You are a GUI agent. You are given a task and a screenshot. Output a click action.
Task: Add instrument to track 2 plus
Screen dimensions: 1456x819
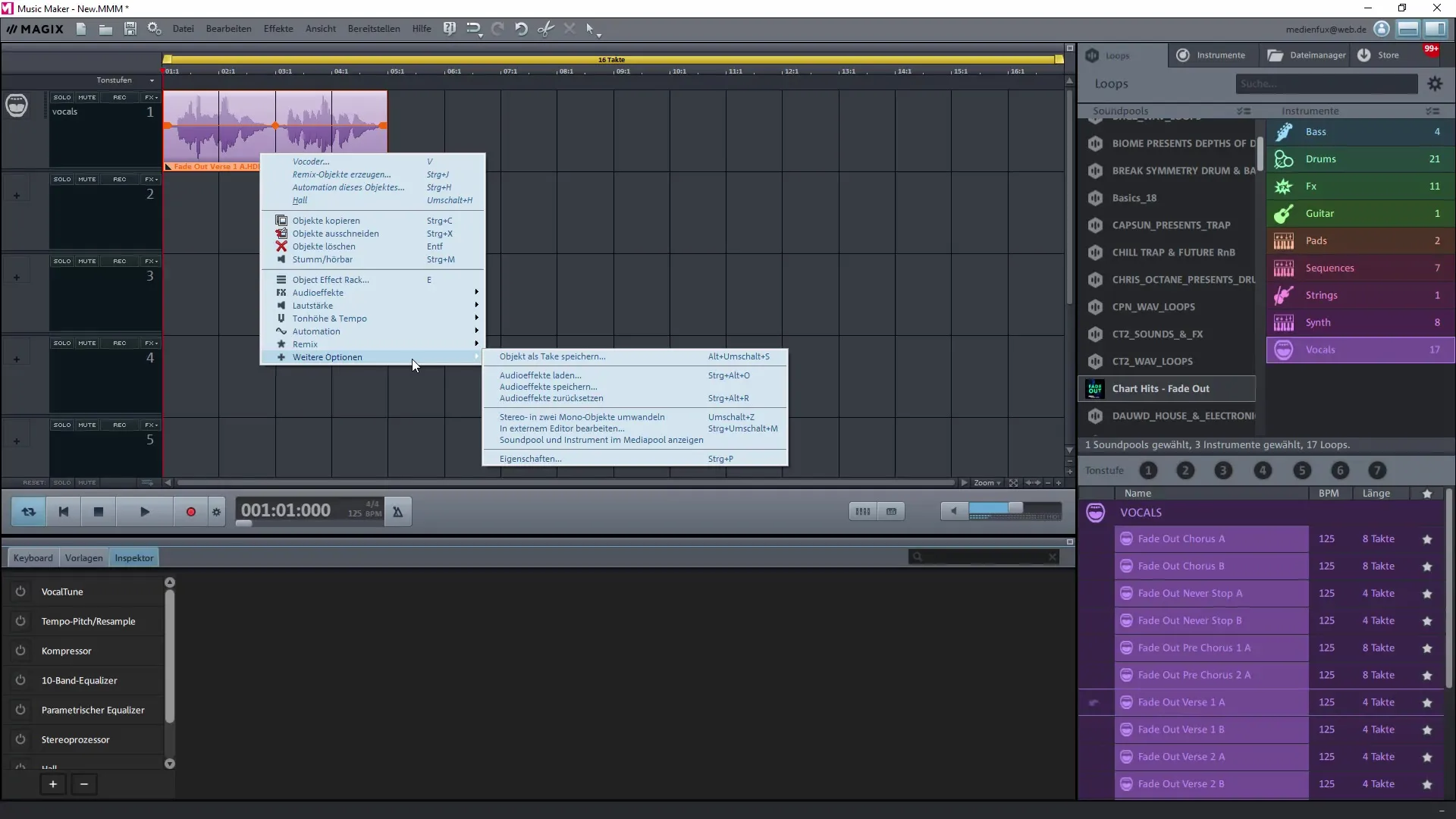[17, 196]
